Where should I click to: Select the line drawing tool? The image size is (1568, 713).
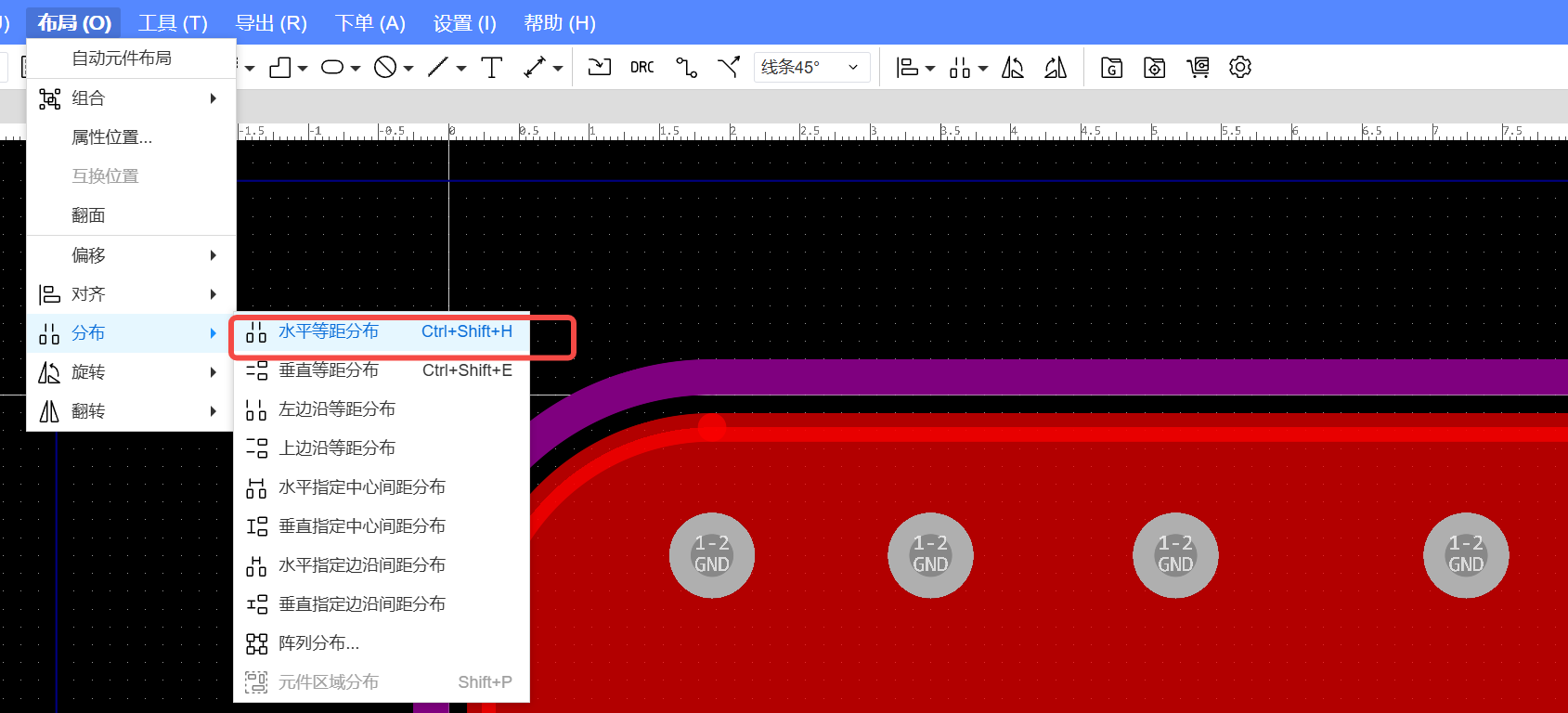tap(437, 67)
